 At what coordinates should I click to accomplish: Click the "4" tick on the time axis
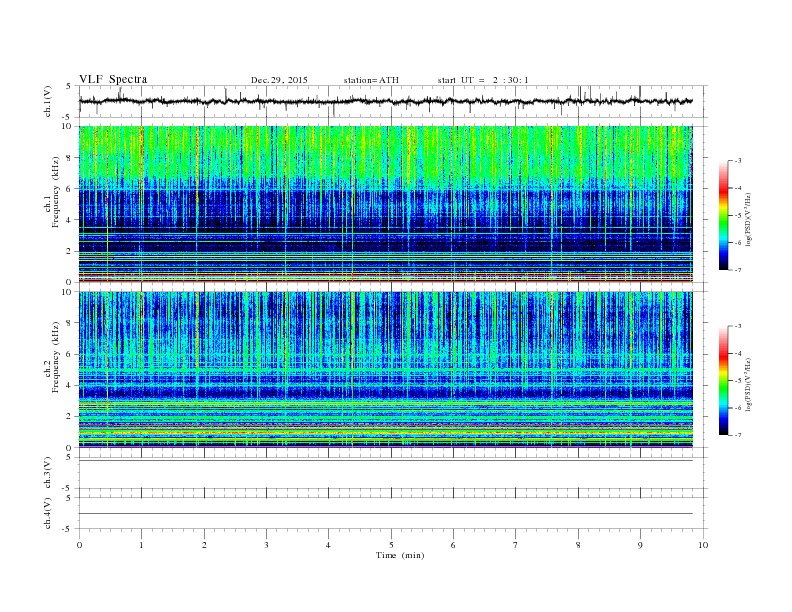pos(328,545)
